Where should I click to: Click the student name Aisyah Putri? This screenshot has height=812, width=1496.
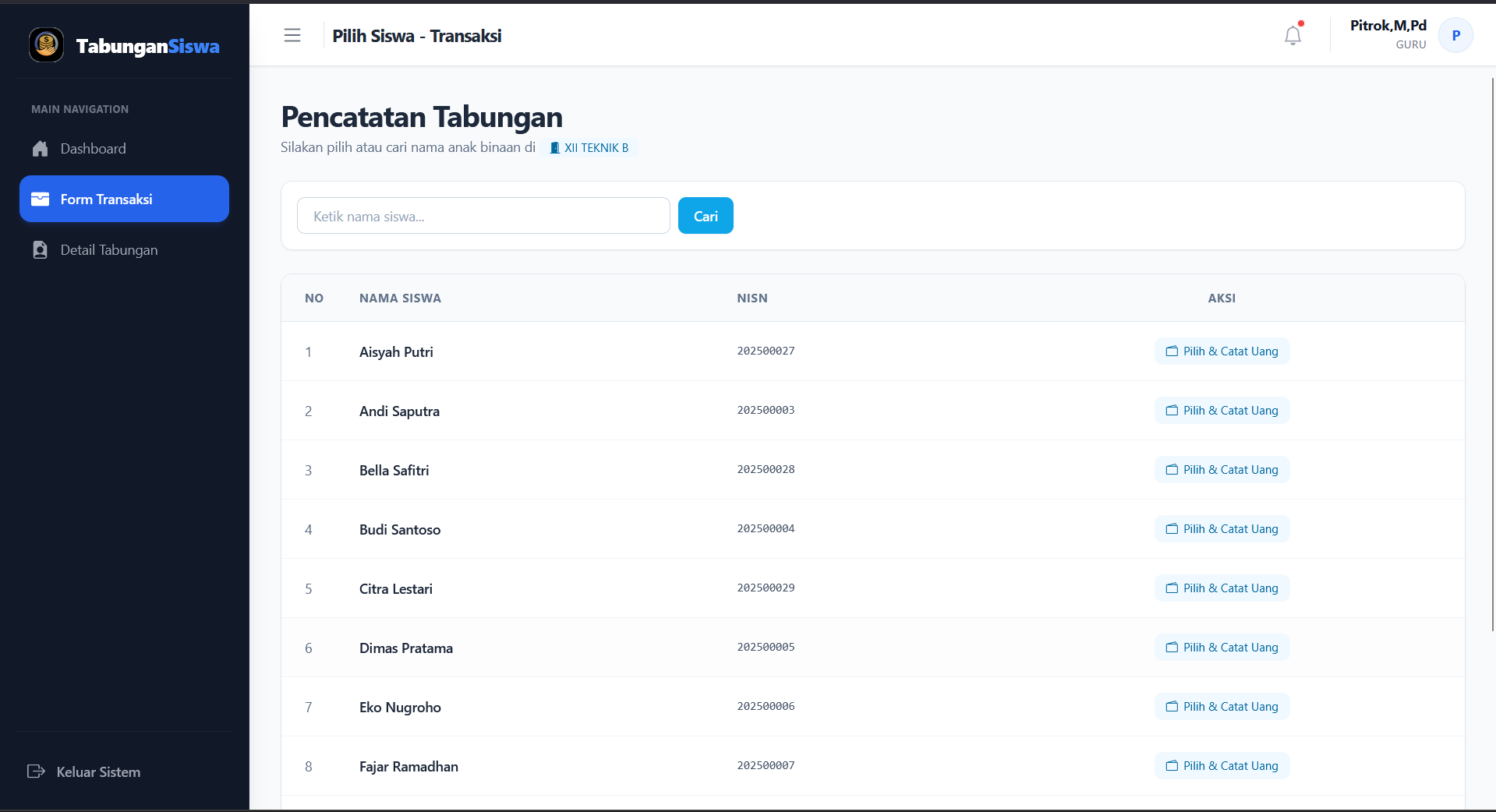pos(396,352)
